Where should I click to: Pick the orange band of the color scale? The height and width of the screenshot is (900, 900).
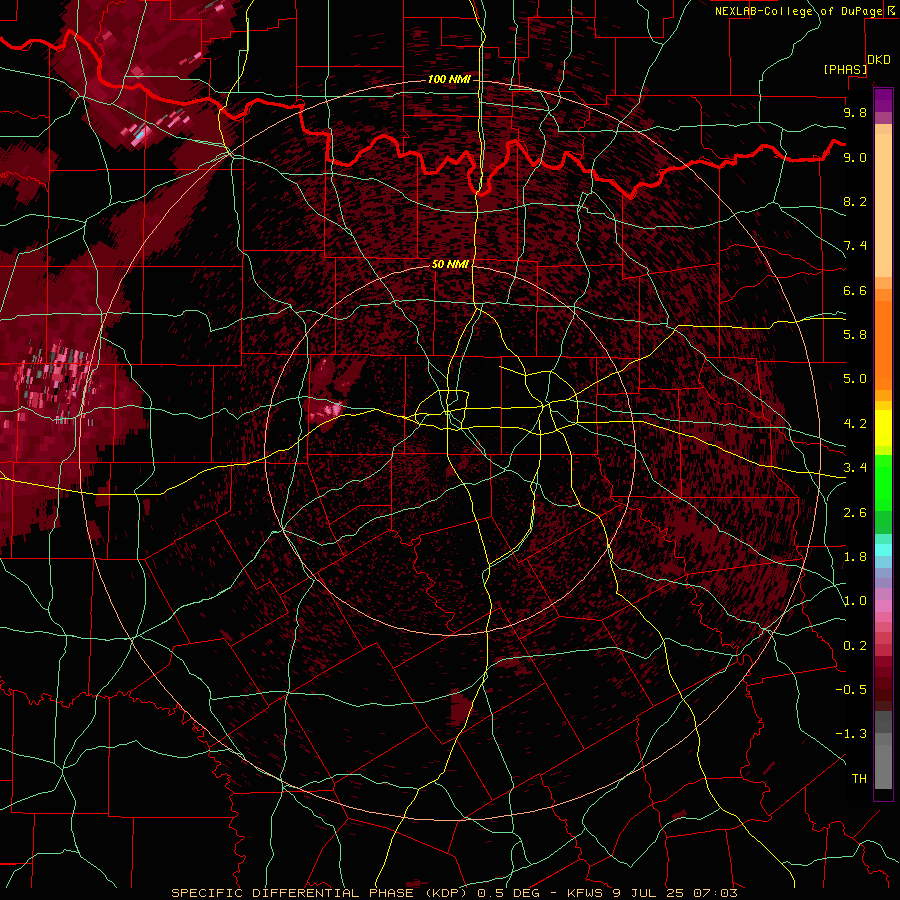pyautogui.click(x=883, y=344)
